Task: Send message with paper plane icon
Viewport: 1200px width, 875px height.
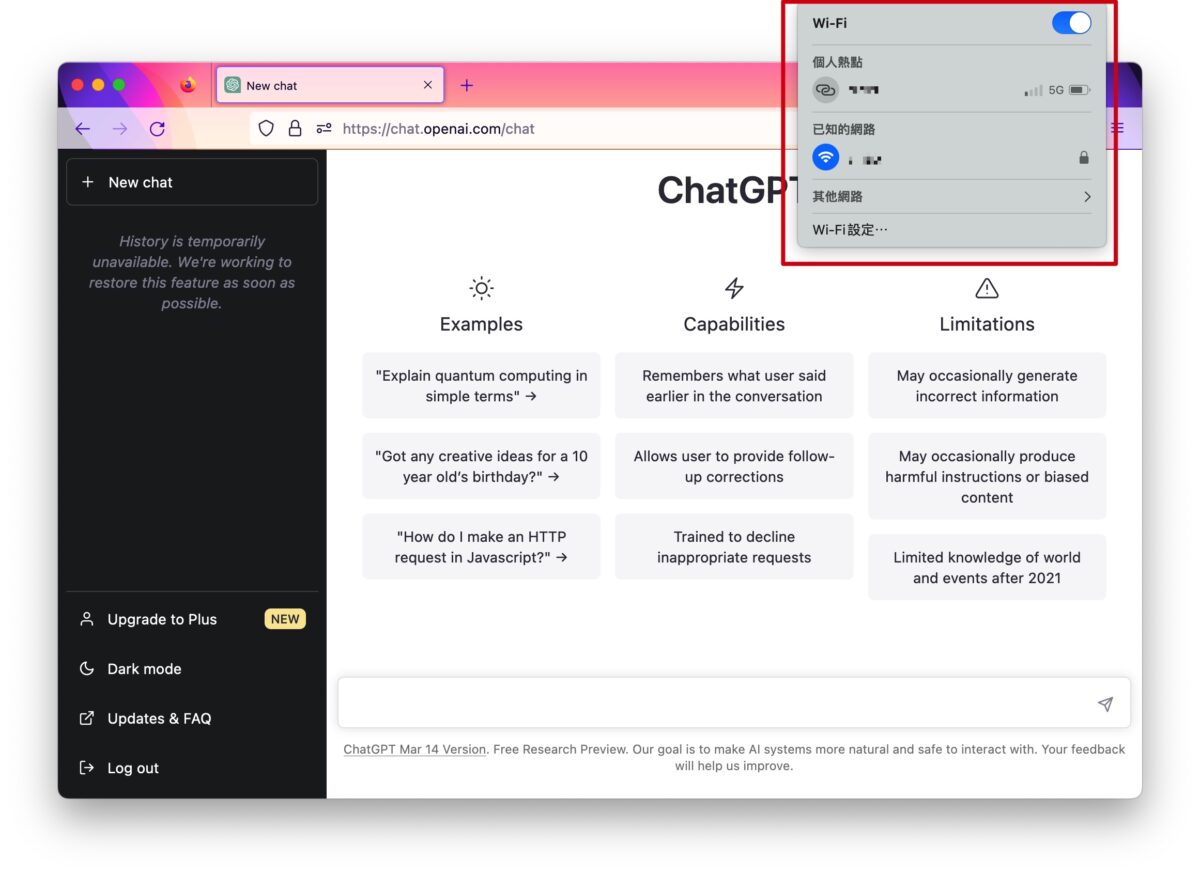Action: 1105,704
